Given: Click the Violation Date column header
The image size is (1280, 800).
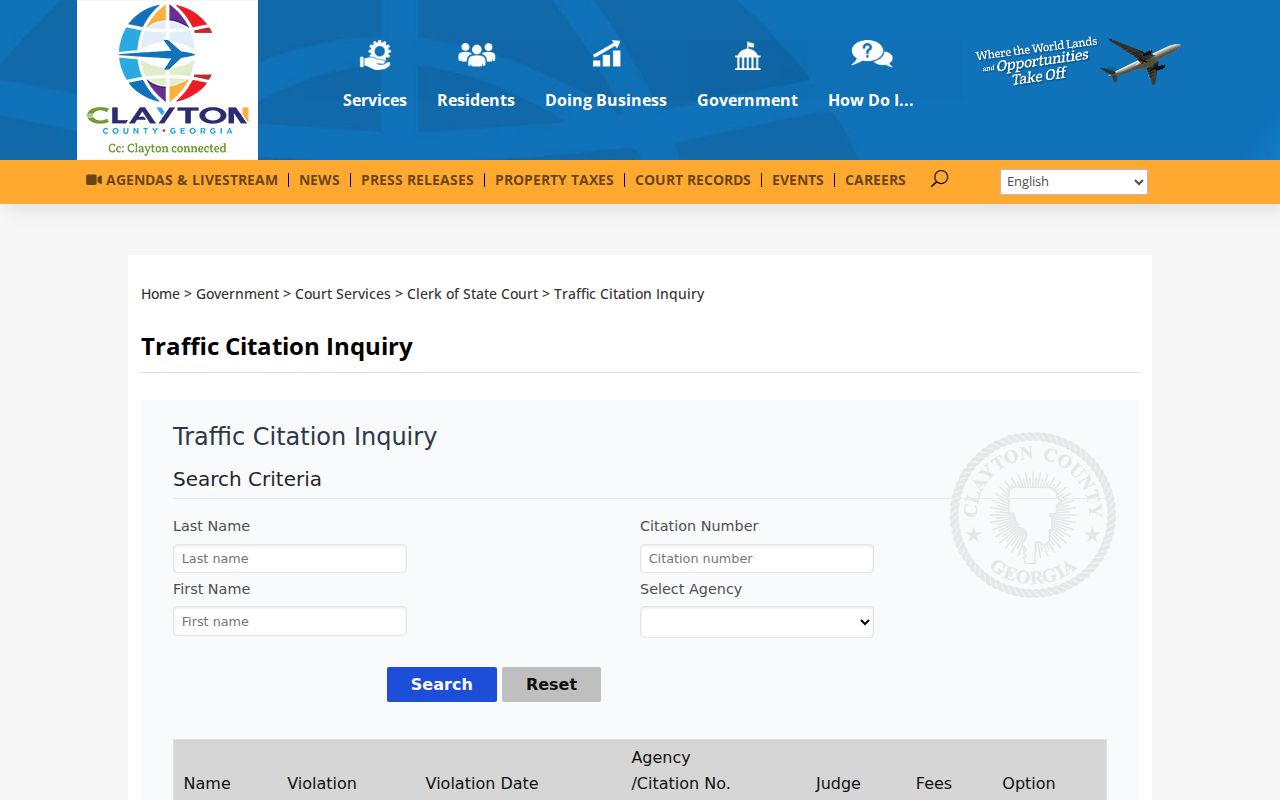Looking at the screenshot, I should (482, 783).
